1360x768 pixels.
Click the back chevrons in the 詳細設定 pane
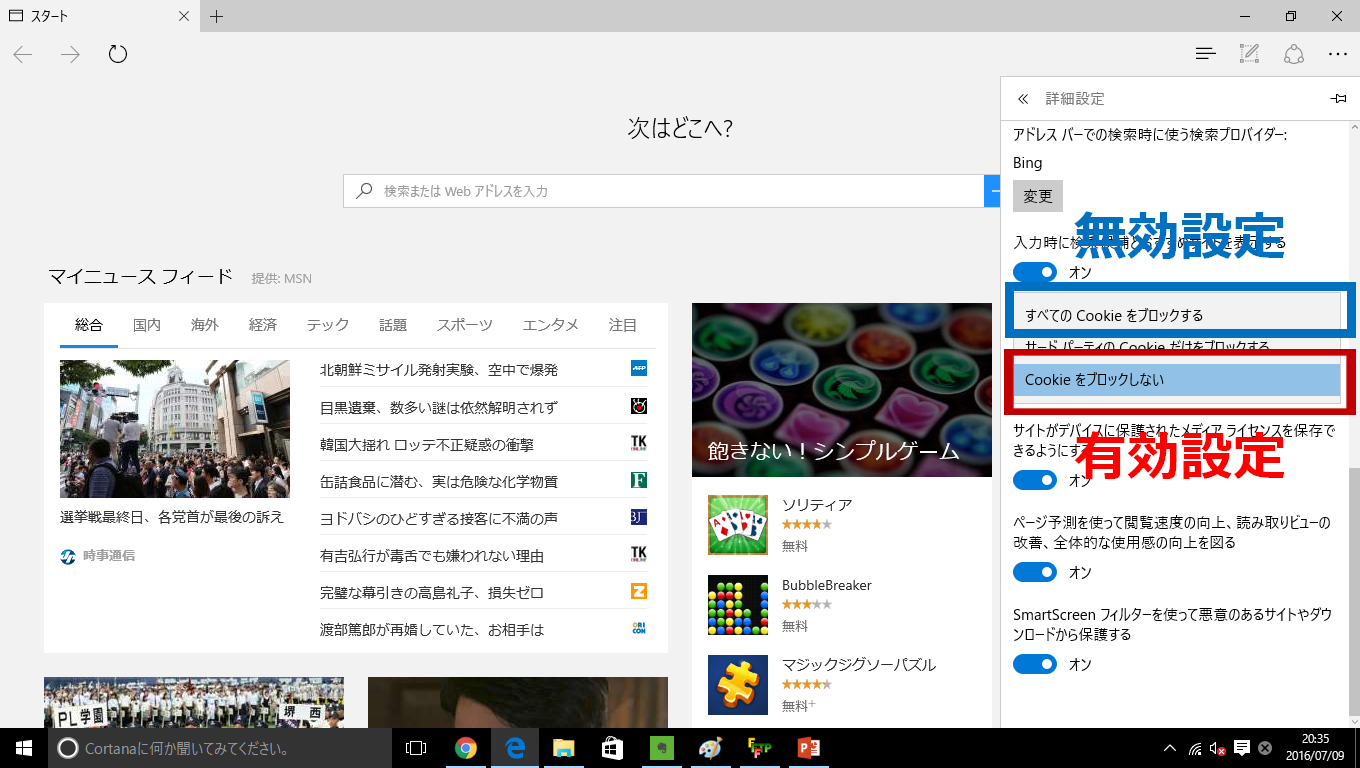[x=1022, y=99]
